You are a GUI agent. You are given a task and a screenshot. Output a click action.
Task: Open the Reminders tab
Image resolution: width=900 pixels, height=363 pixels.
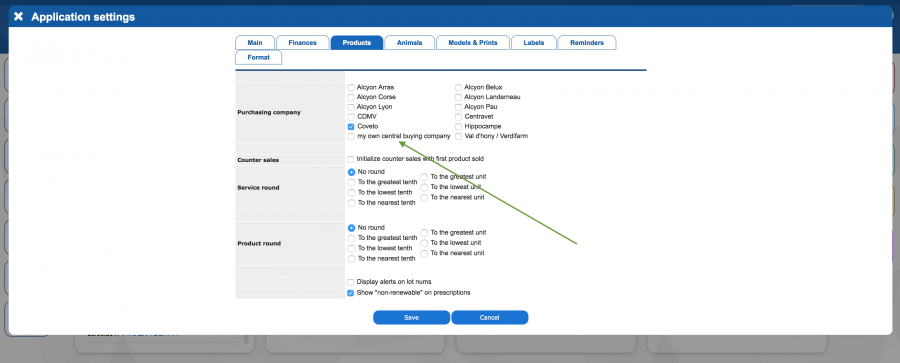pos(587,43)
